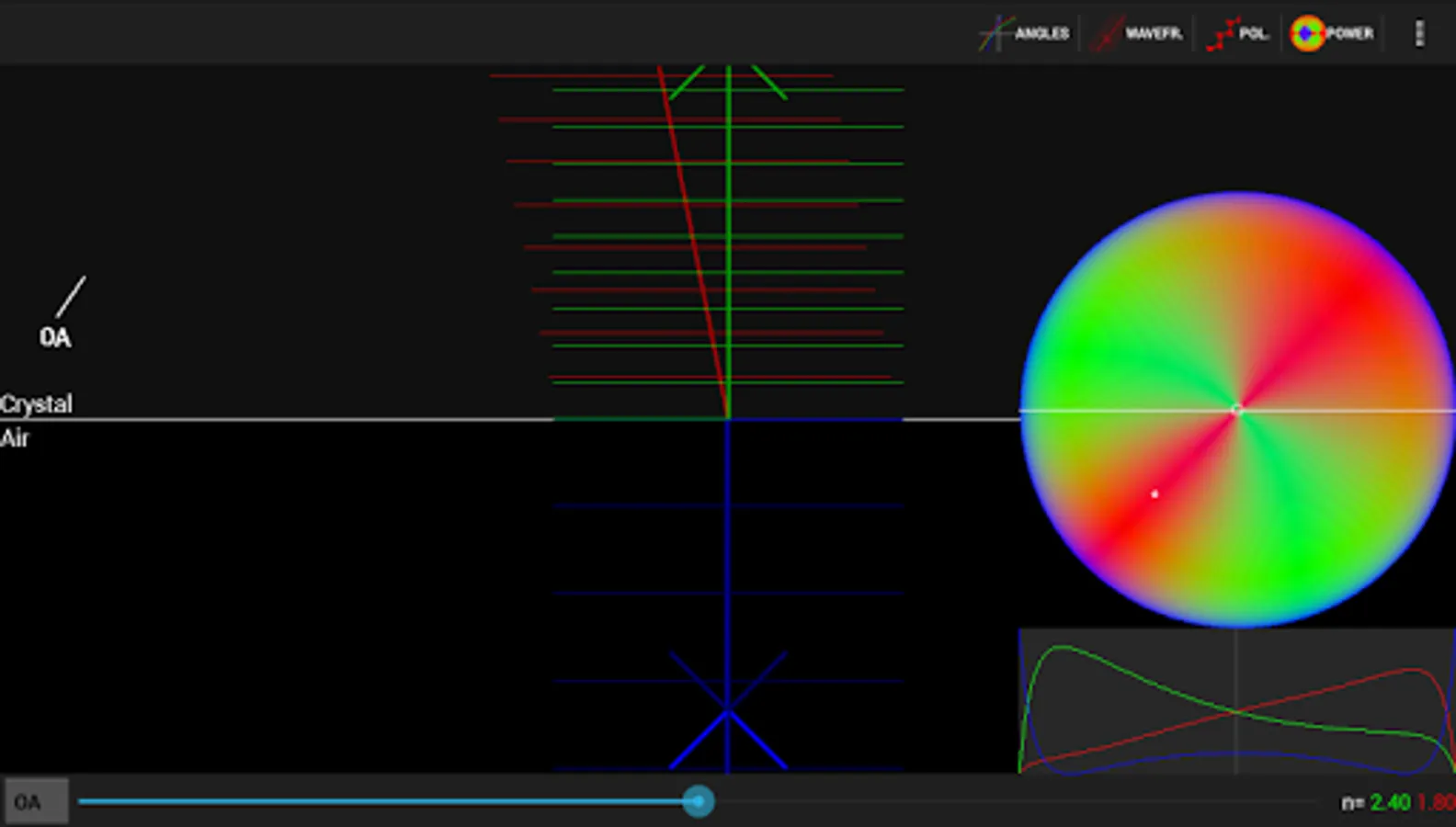Click the white dot on the color wheel
This screenshot has width=1456, height=827.
(1155, 494)
